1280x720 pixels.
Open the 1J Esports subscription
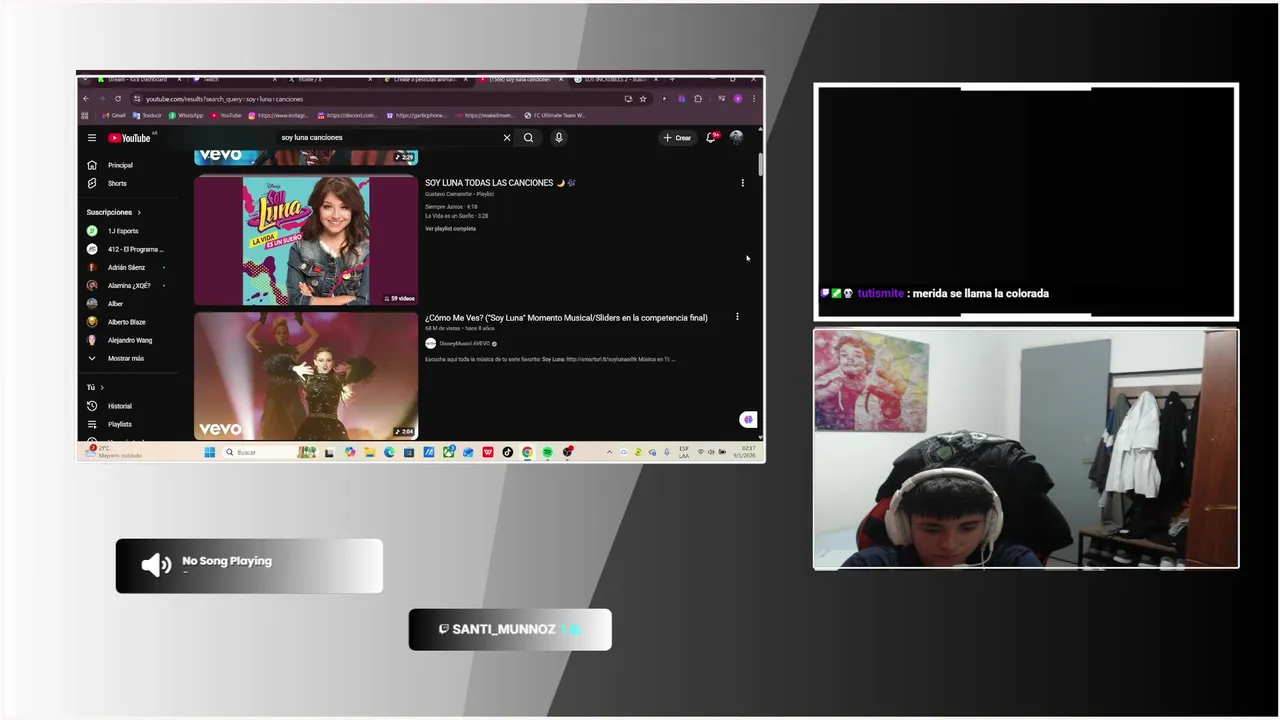(123, 231)
